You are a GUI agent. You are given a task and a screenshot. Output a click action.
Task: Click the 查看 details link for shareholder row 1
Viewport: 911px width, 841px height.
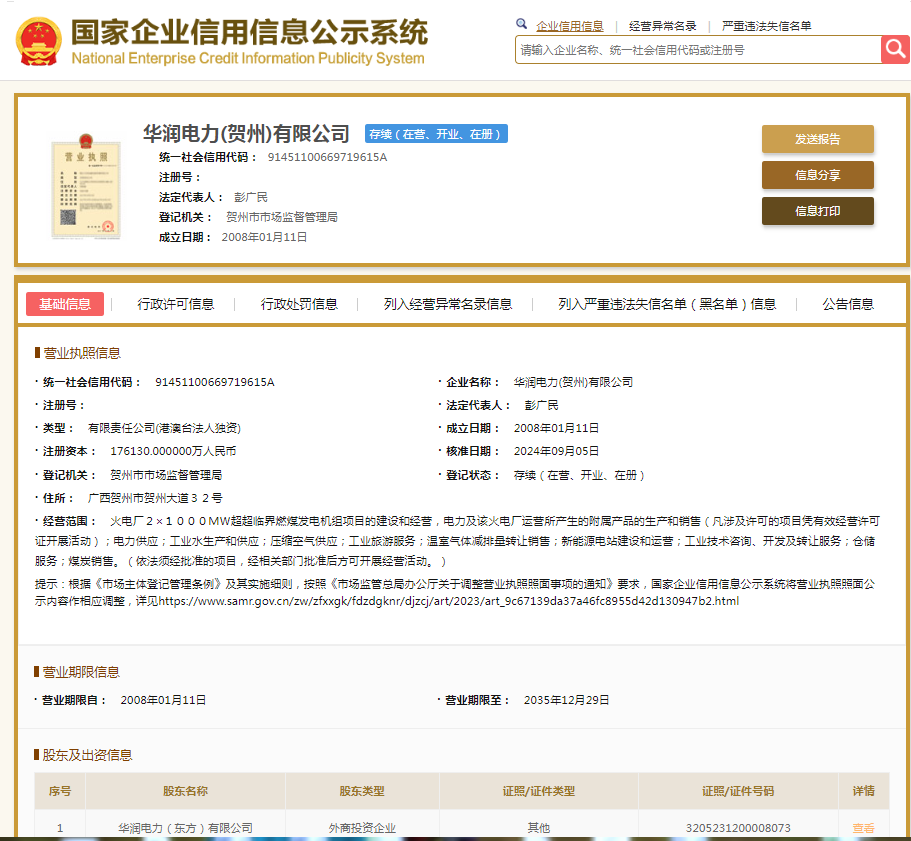[863, 828]
